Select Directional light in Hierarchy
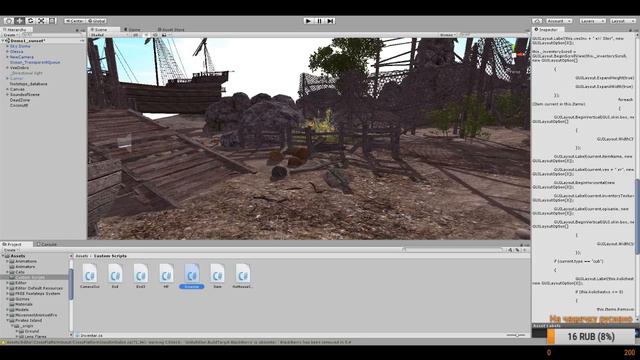Viewport: 640px width, 360px height. pyautogui.click(x=27, y=73)
